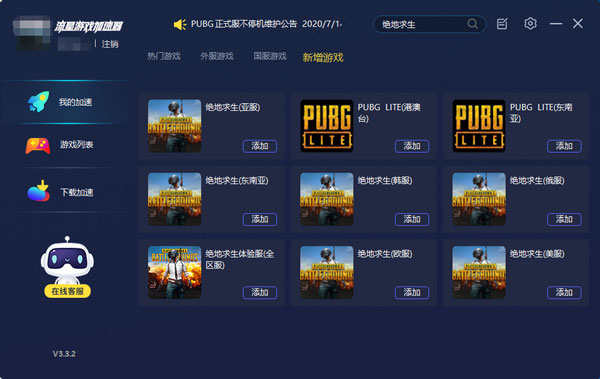Open the 游戏列表 gamepad icon

38,145
